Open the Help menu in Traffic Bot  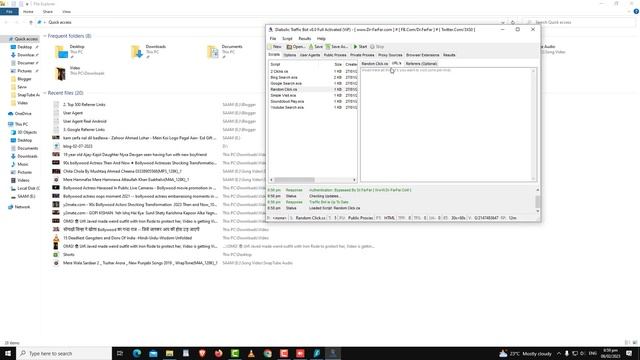click(321, 38)
